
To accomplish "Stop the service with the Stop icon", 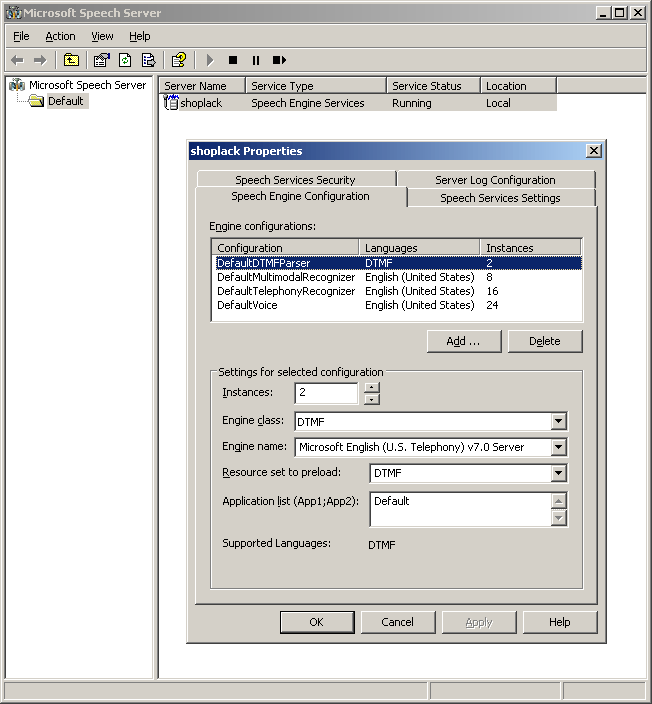I will (233, 60).
